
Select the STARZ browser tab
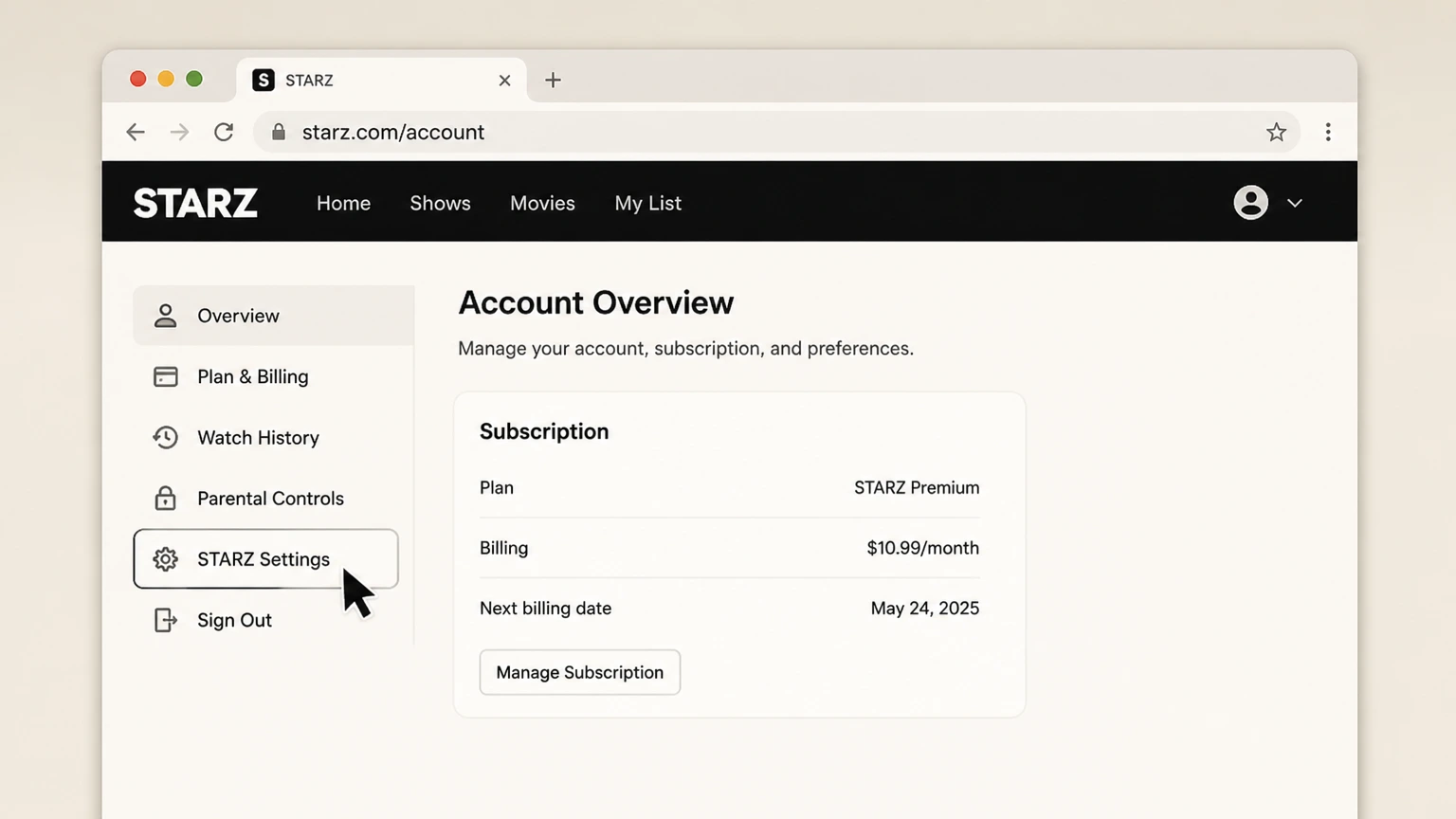pos(383,80)
